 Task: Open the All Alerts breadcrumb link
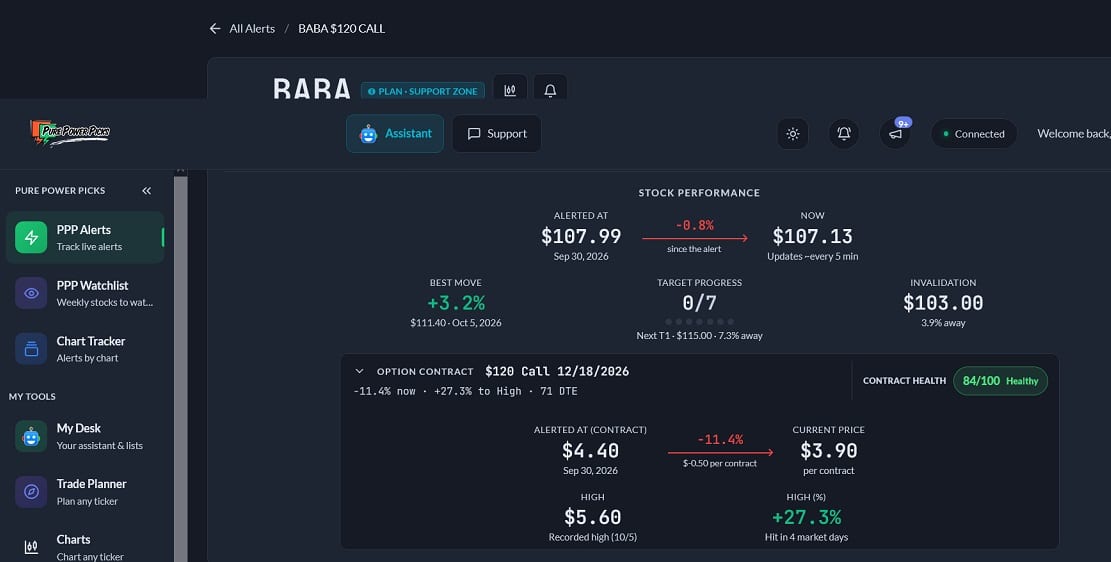tap(252, 28)
